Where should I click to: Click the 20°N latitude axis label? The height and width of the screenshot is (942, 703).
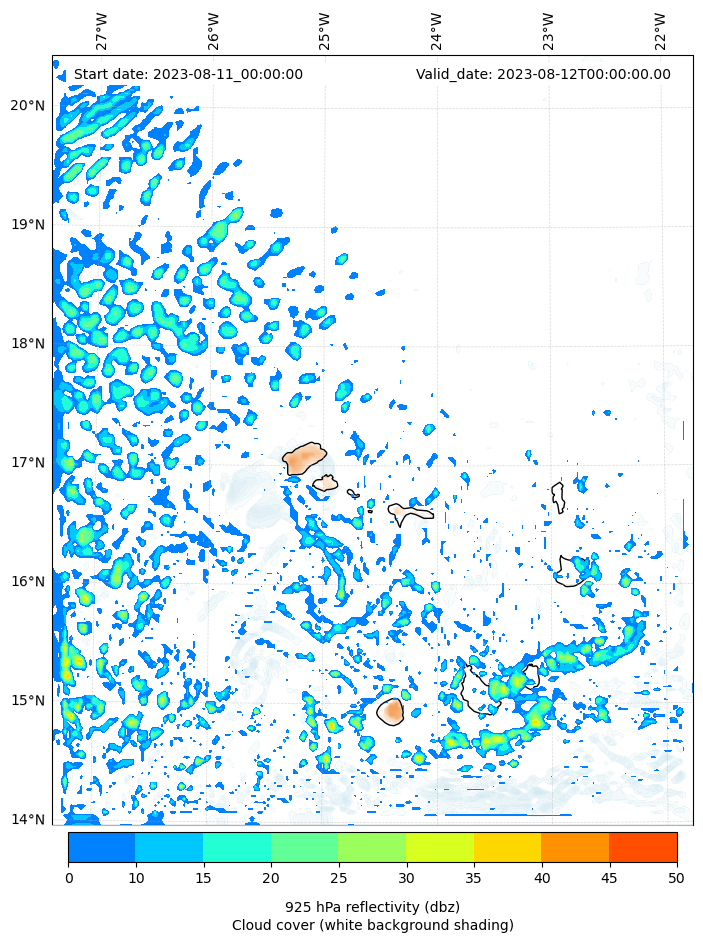pyautogui.click(x=27, y=106)
